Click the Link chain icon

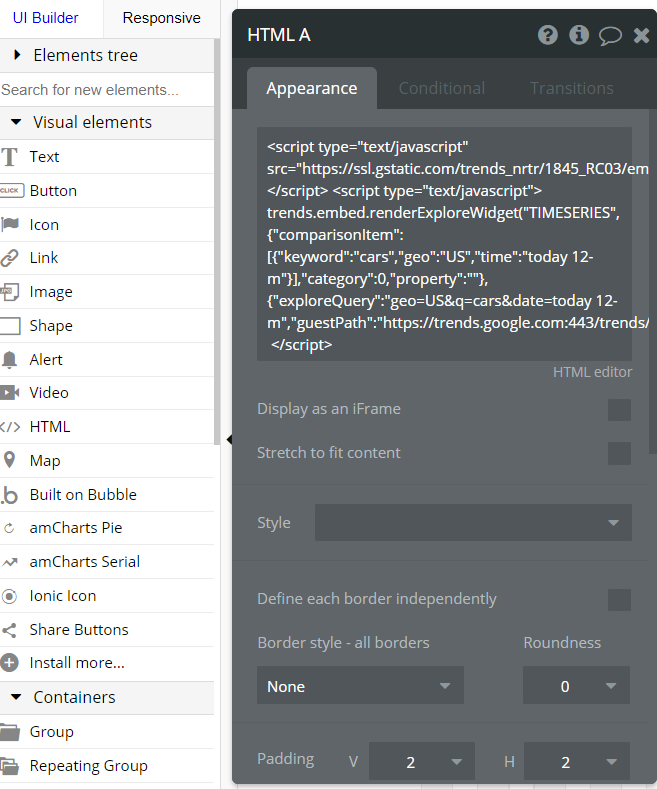(10, 258)
